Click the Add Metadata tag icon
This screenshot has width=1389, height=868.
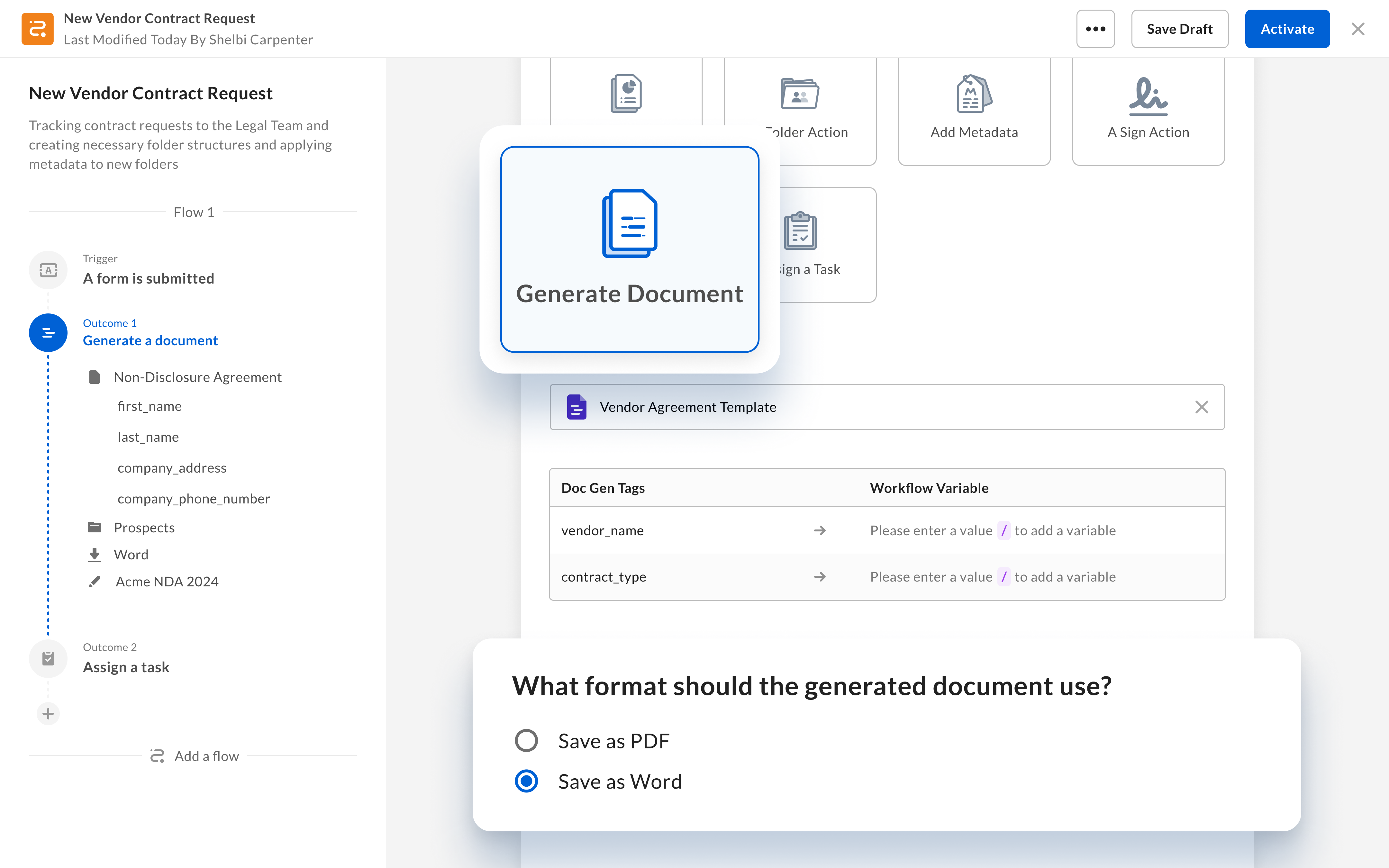pyautogui.click(x=974, y=94)
